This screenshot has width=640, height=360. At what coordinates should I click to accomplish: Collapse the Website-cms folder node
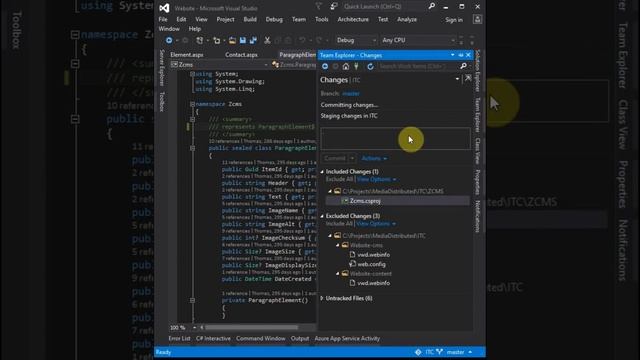[x=338, y=245]
